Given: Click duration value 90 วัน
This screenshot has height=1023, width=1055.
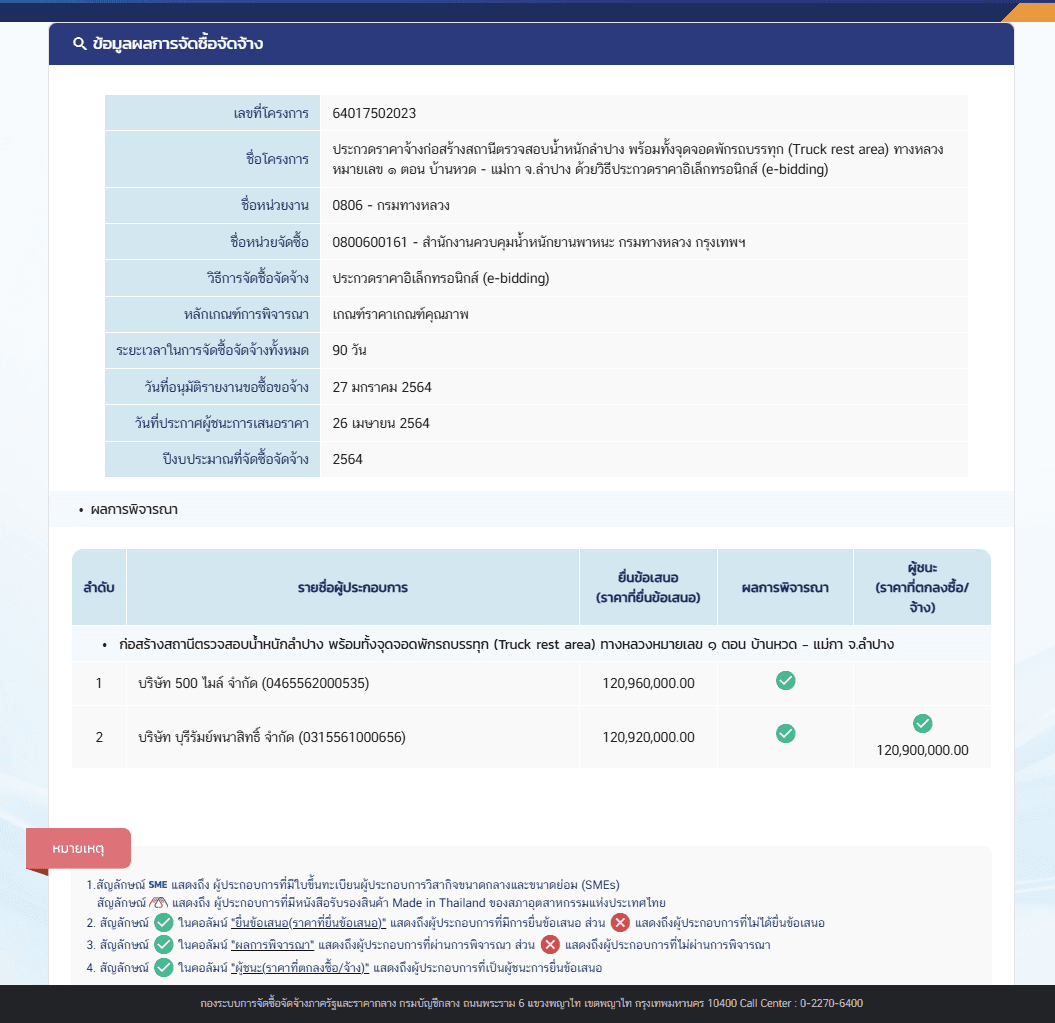Looking at the screenshot, I should [x=349, y=351].
